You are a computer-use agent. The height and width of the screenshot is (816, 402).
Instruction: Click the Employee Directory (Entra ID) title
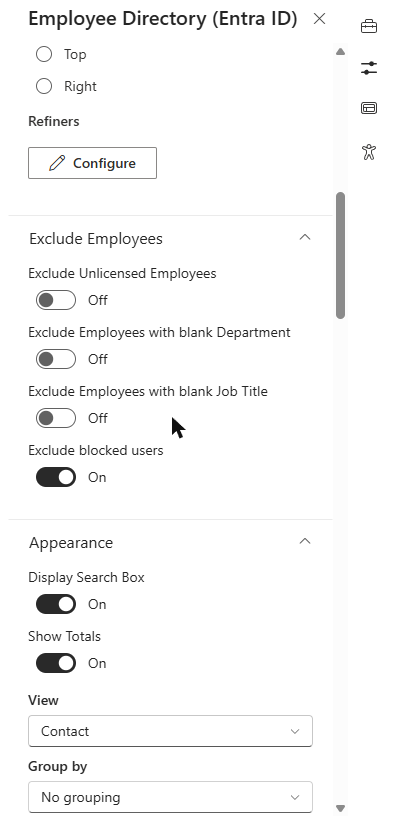[x=162, y=19]
